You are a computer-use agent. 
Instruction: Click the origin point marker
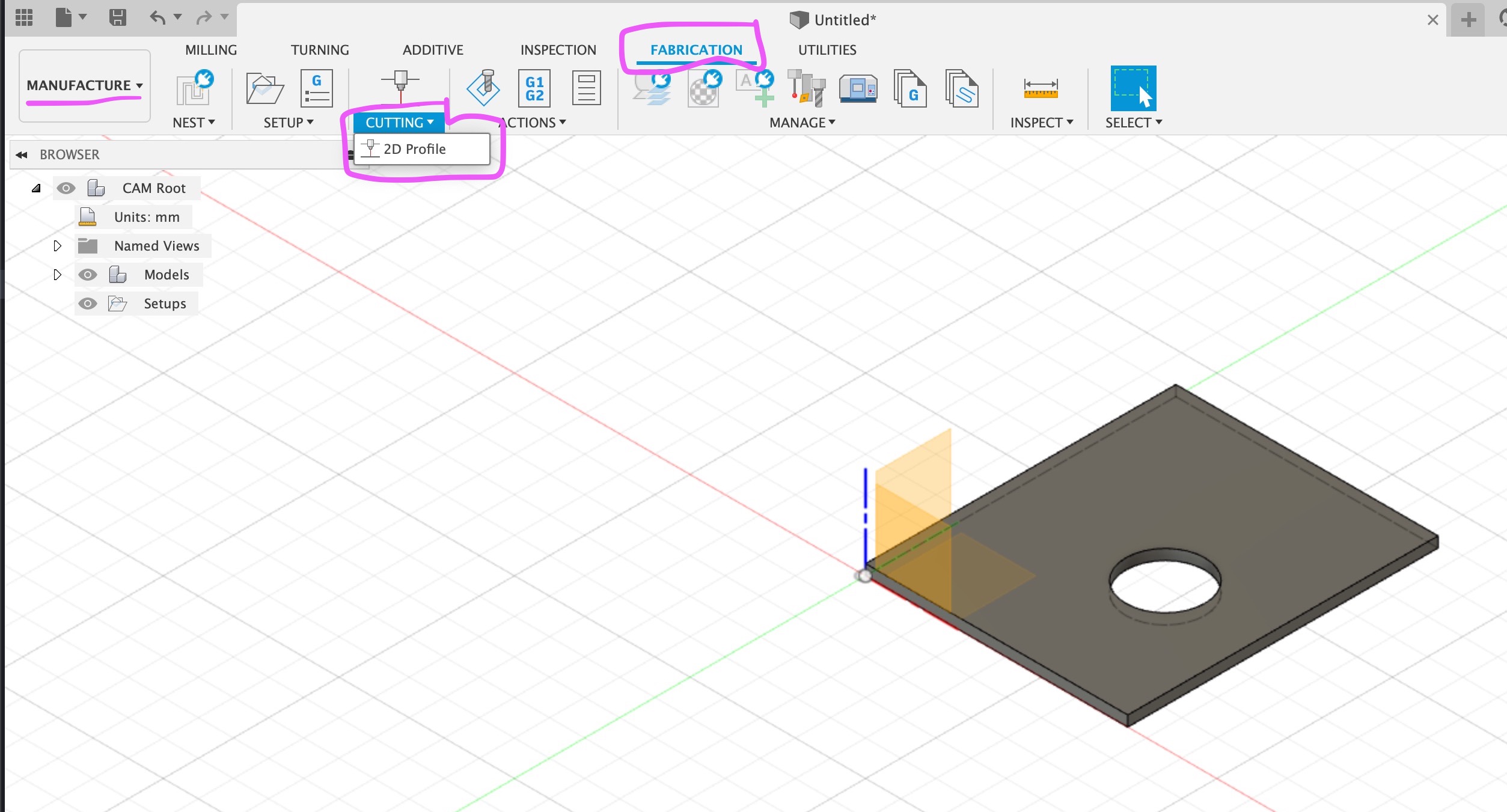coord(864,576)
